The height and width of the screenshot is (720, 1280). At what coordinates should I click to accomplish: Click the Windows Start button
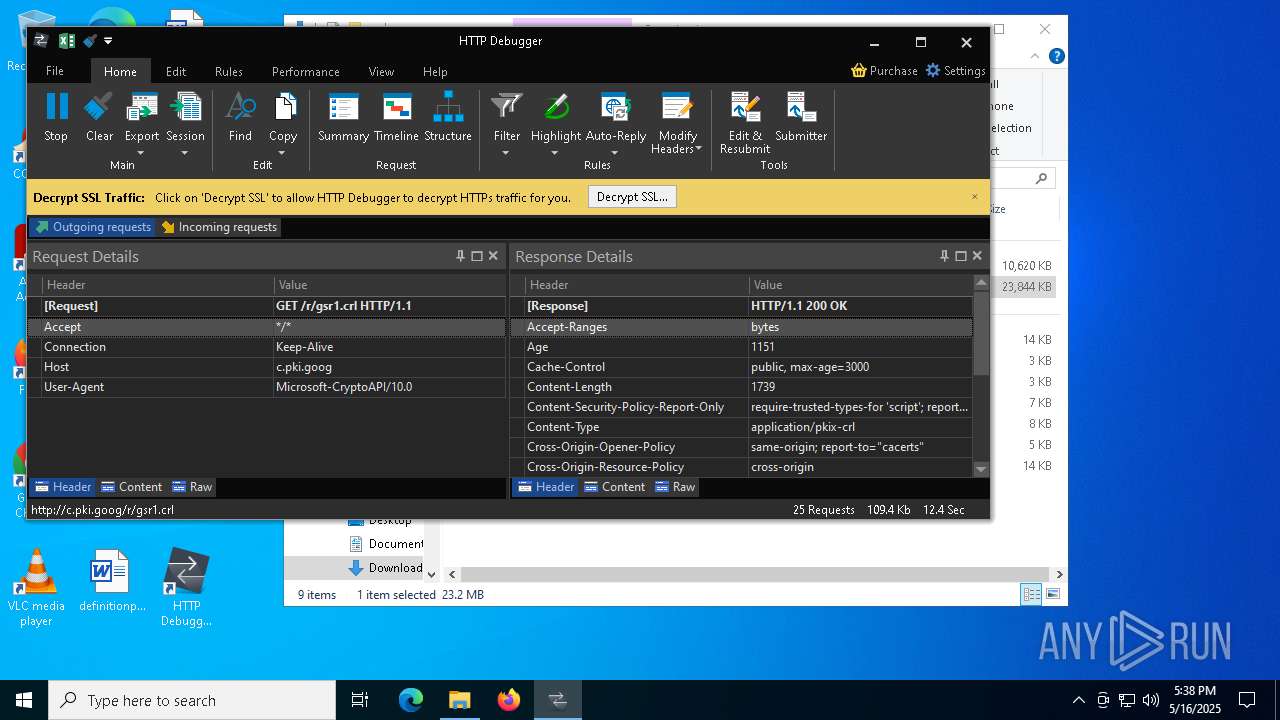tap(24, 700)
